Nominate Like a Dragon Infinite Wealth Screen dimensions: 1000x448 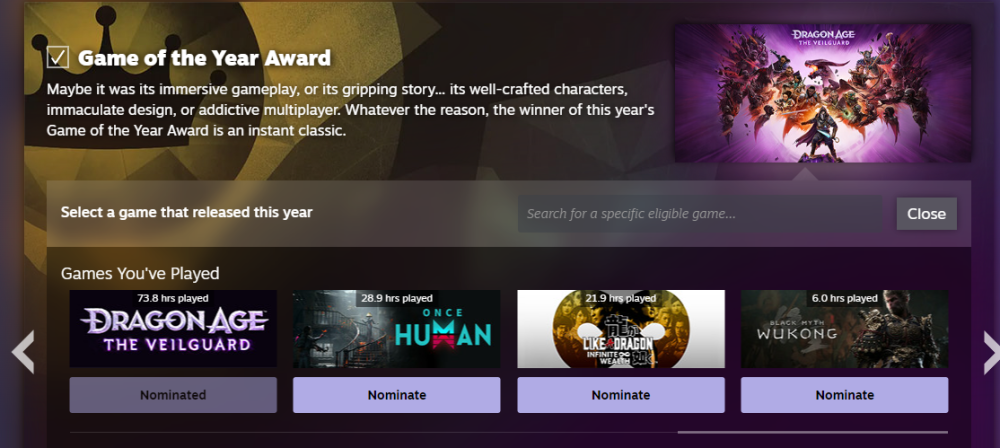[x=620, y=395]
